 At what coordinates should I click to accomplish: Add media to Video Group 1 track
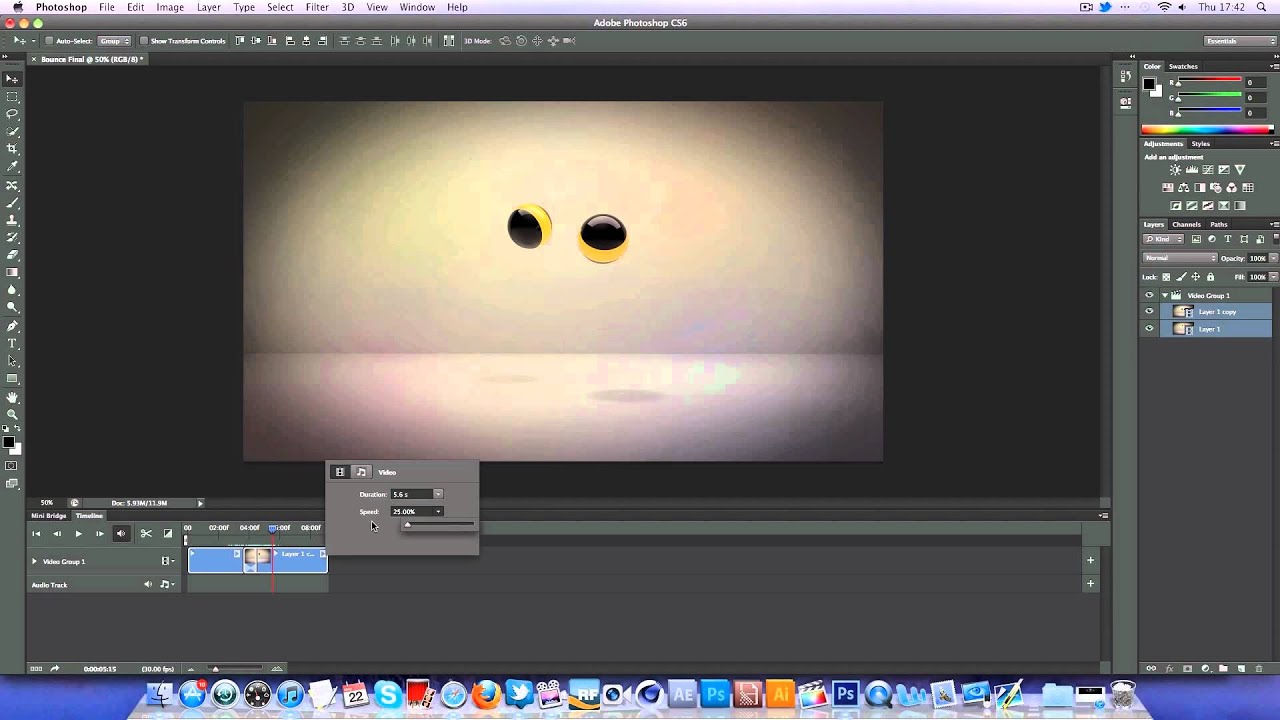point(1090,560)
